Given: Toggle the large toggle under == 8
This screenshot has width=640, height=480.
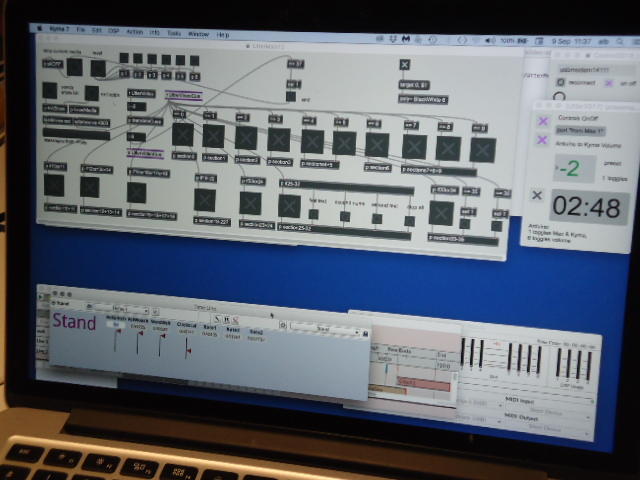Looking at the screenshot, I should pyautogui.click(x=448, y=149).
